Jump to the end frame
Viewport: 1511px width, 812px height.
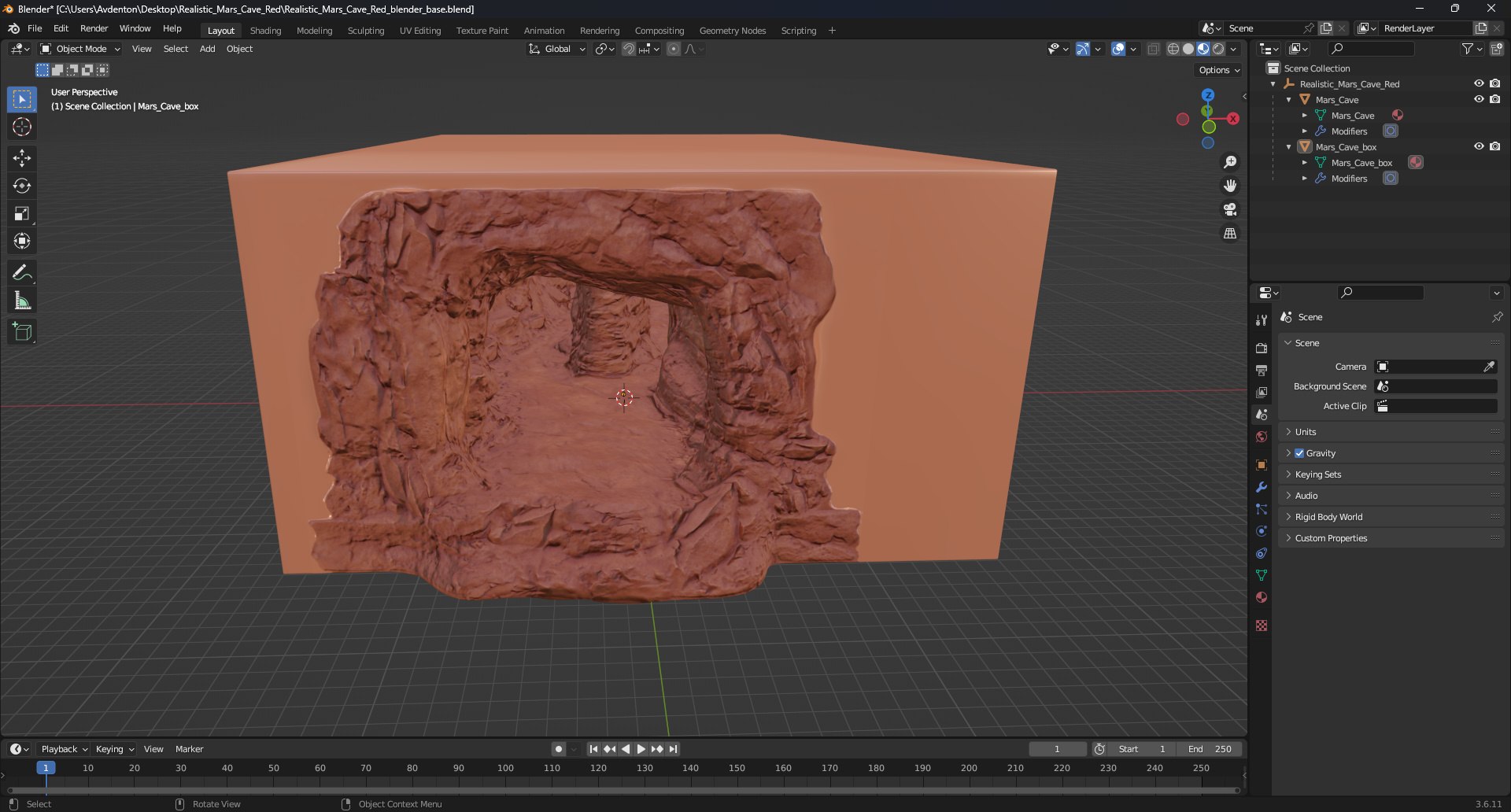(673, 749)
